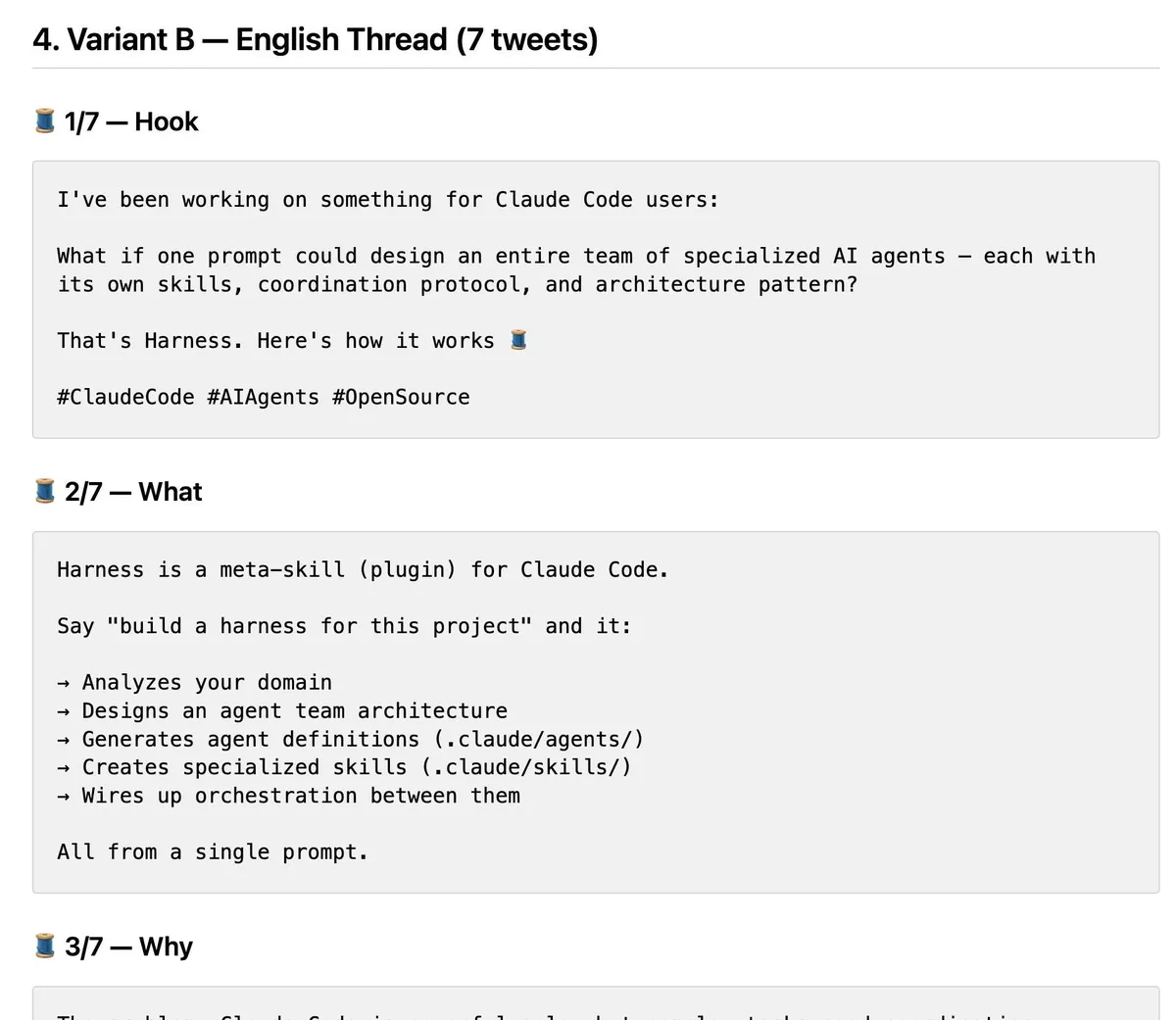This screenshot has height=1020, width=1176.
Task: Click the spool emoji after 'Here's how it works'
Action: [x=518, y=340]
